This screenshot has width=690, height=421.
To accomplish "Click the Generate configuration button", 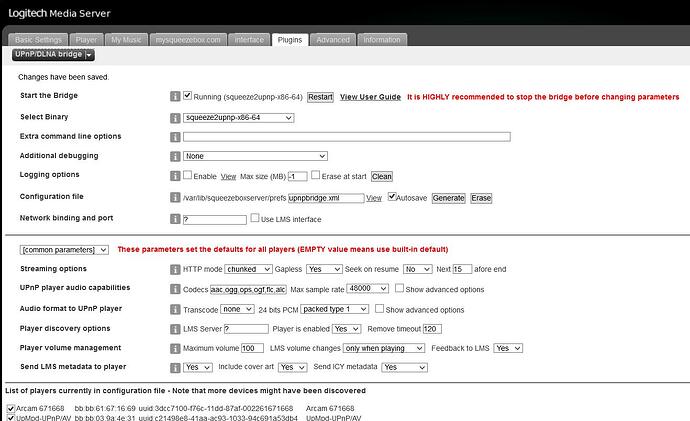I will pos(448,198).
